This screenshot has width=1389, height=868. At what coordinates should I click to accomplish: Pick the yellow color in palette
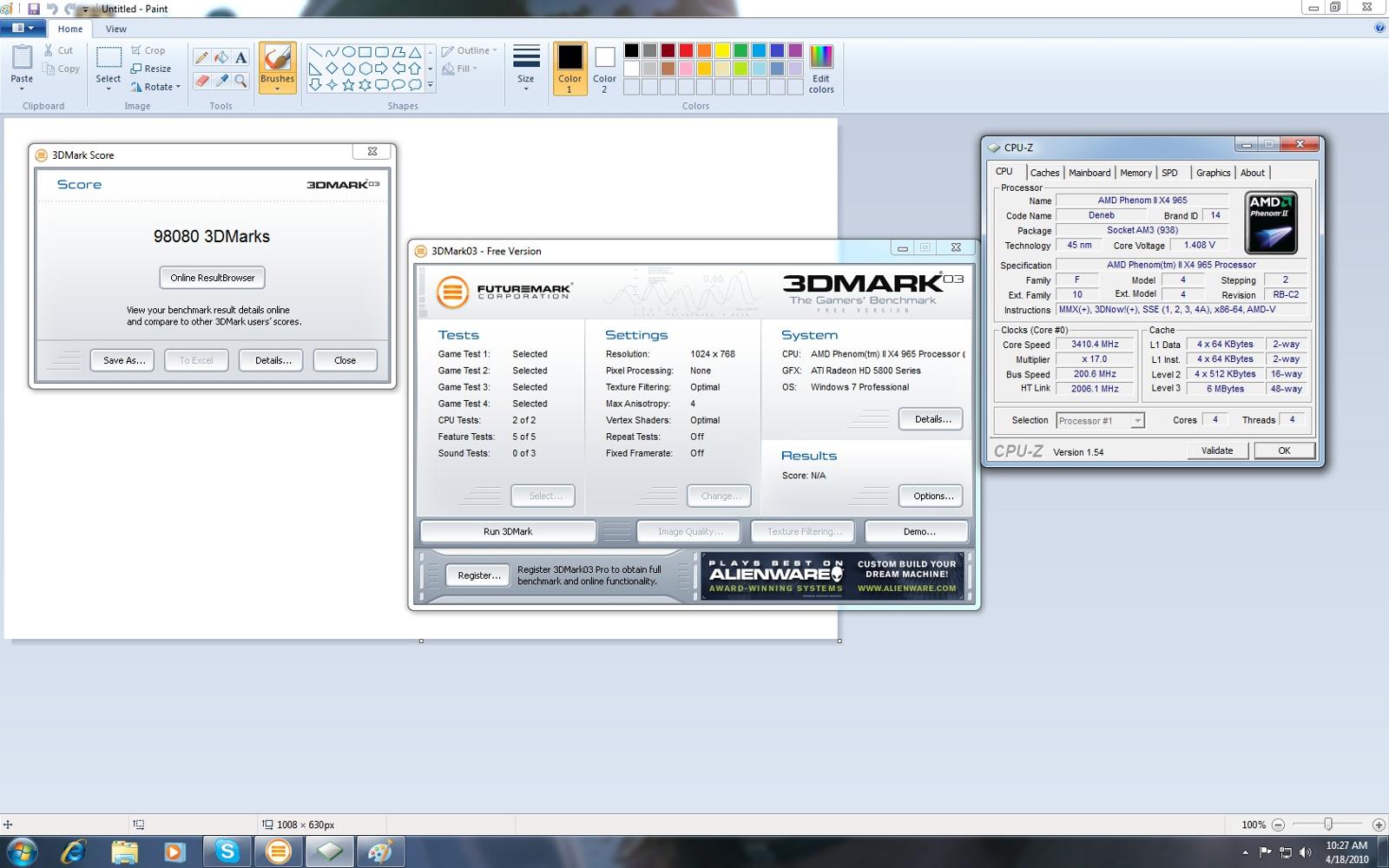pos(722,50)
